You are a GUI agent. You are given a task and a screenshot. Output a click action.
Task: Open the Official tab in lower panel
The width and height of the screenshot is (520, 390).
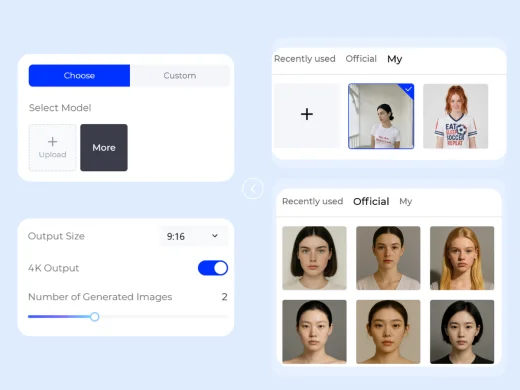[x=371, y=201]
